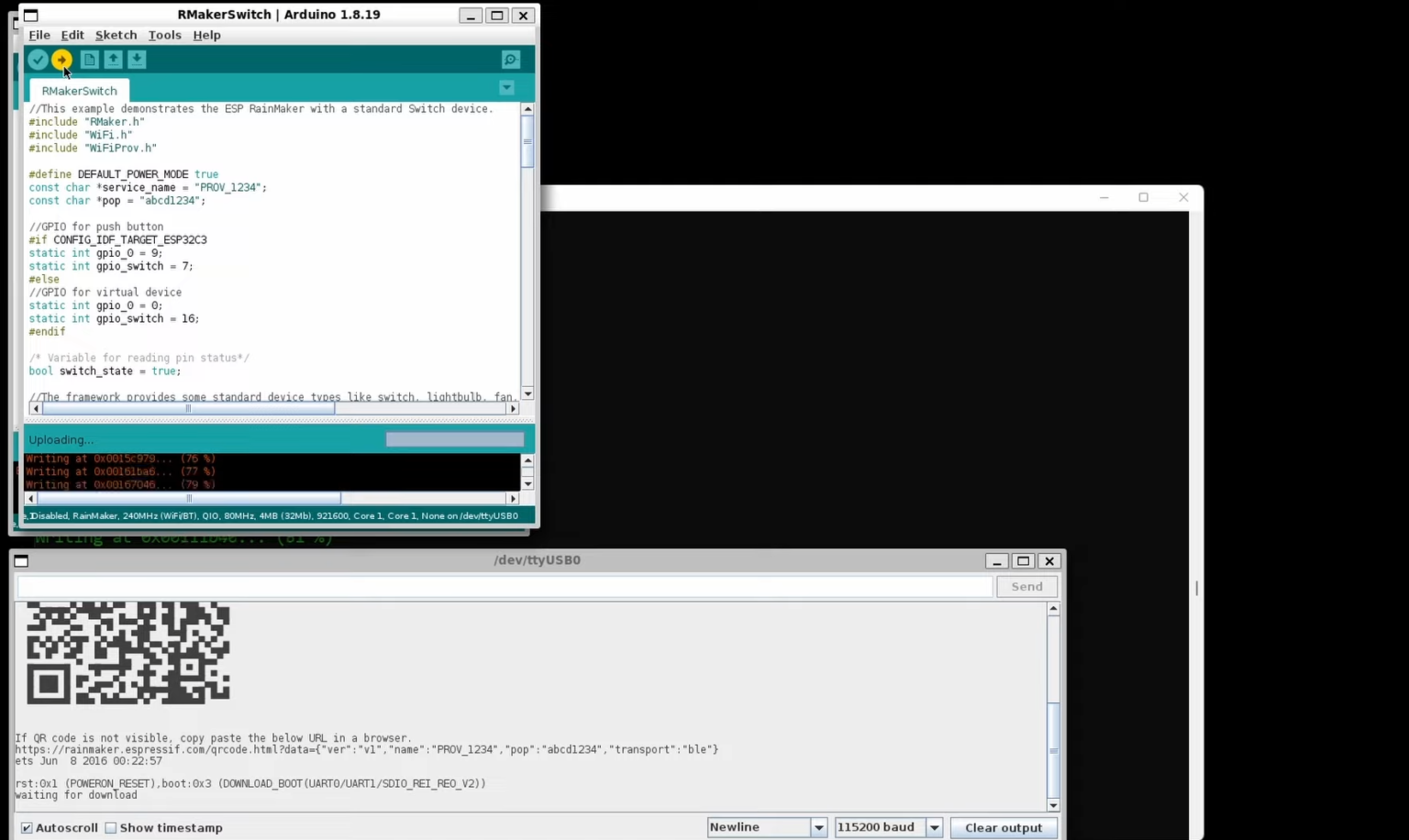This screenshot has width=1409, height=840.
Task: Click the /dev/ttyUSB0 window system menu icon
Action: (21, 561)
